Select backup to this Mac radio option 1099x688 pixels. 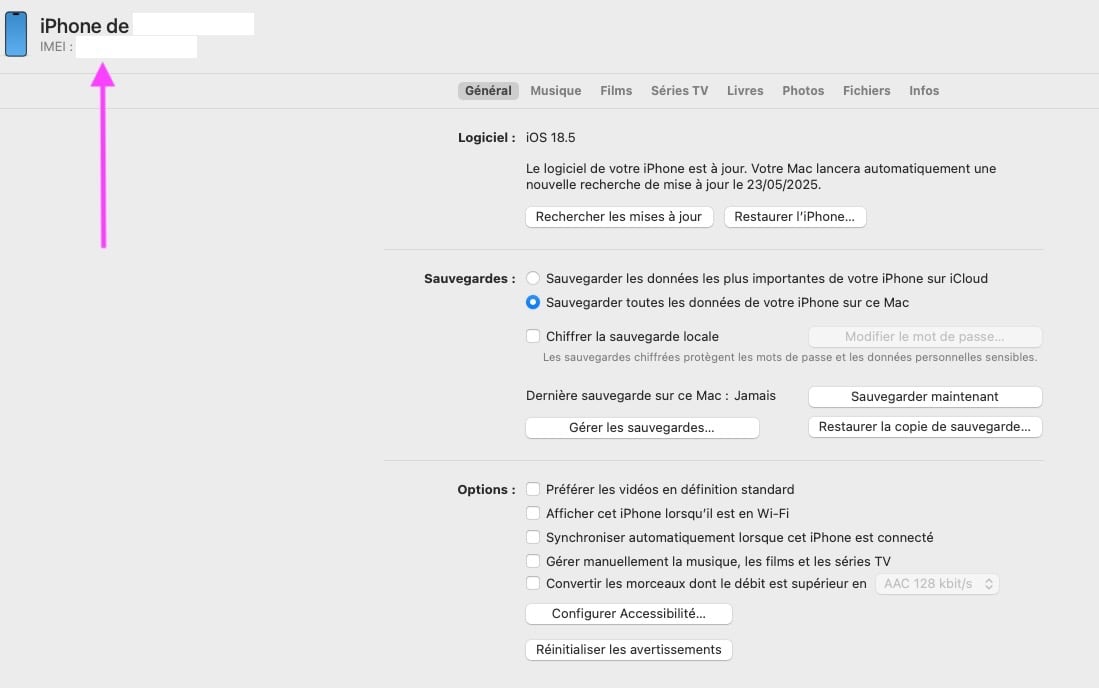533,302
